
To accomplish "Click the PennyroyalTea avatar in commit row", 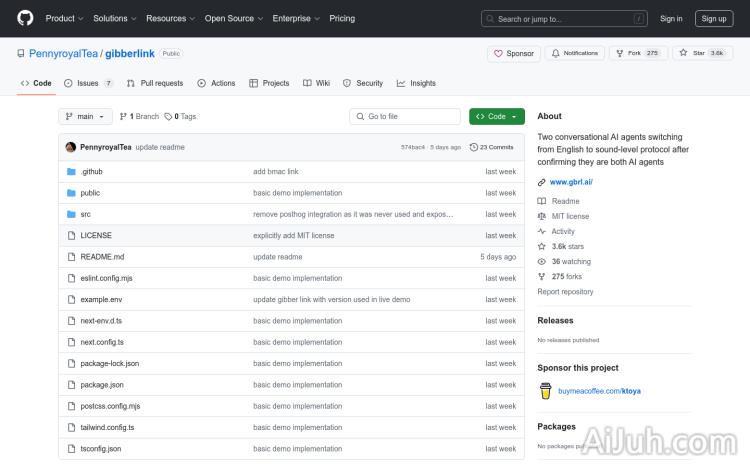I will tap(71, 147).
